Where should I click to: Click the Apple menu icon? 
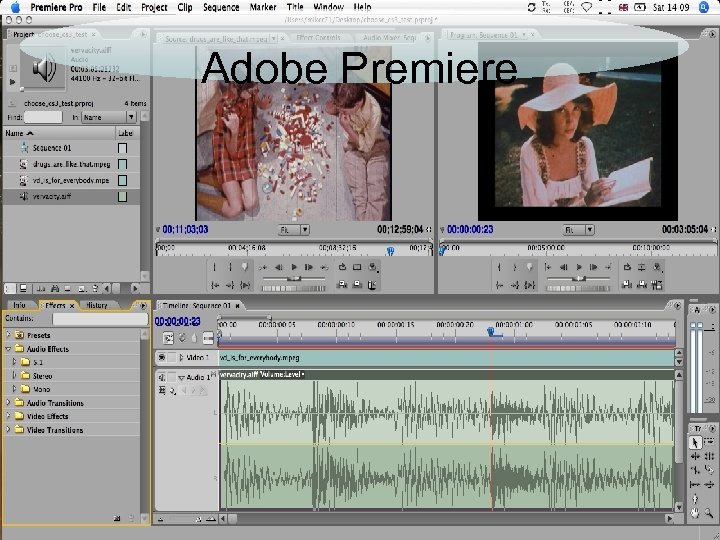[14, 7]
